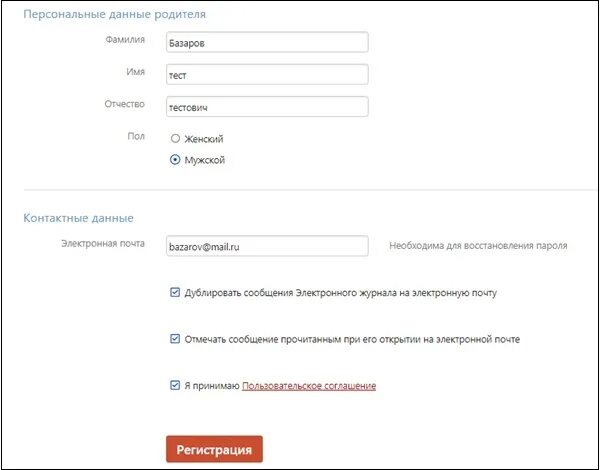600x470 pixels.
Task: Click the 'Имя' field label
Action: tap(137, 72)
